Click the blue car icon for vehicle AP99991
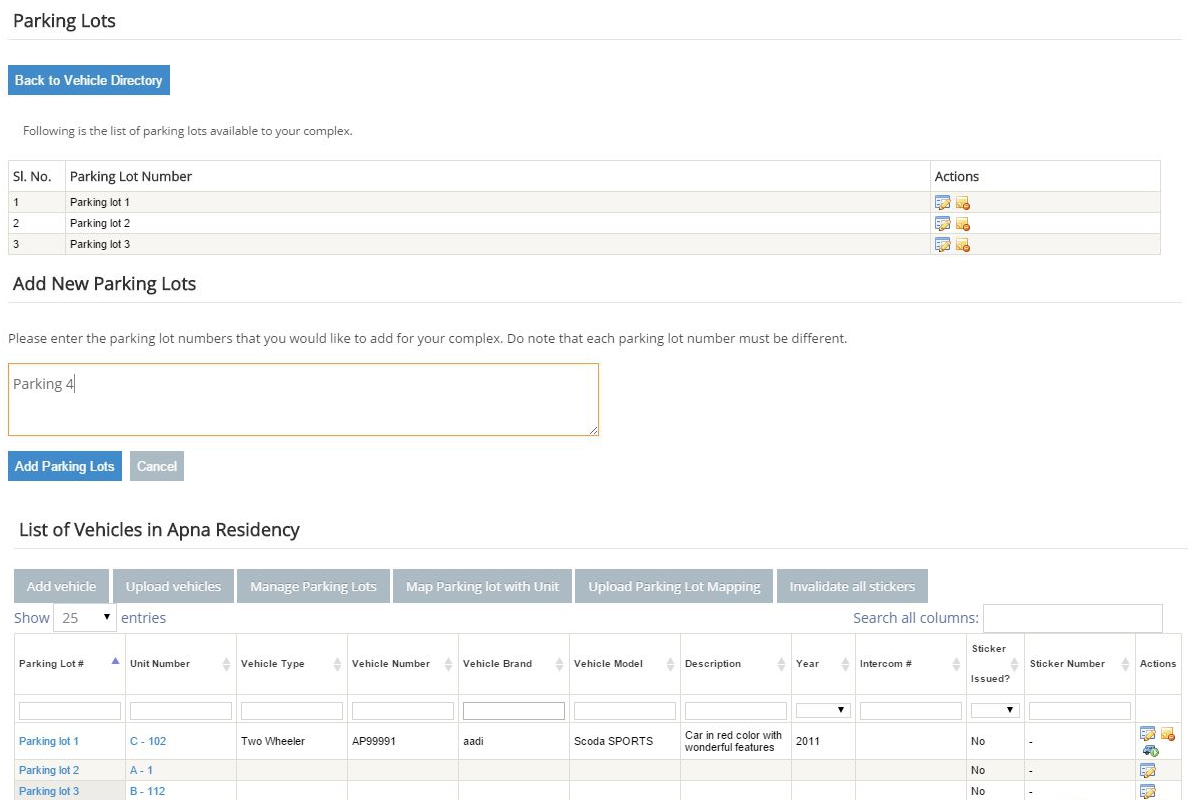 tap(1150, 750)
